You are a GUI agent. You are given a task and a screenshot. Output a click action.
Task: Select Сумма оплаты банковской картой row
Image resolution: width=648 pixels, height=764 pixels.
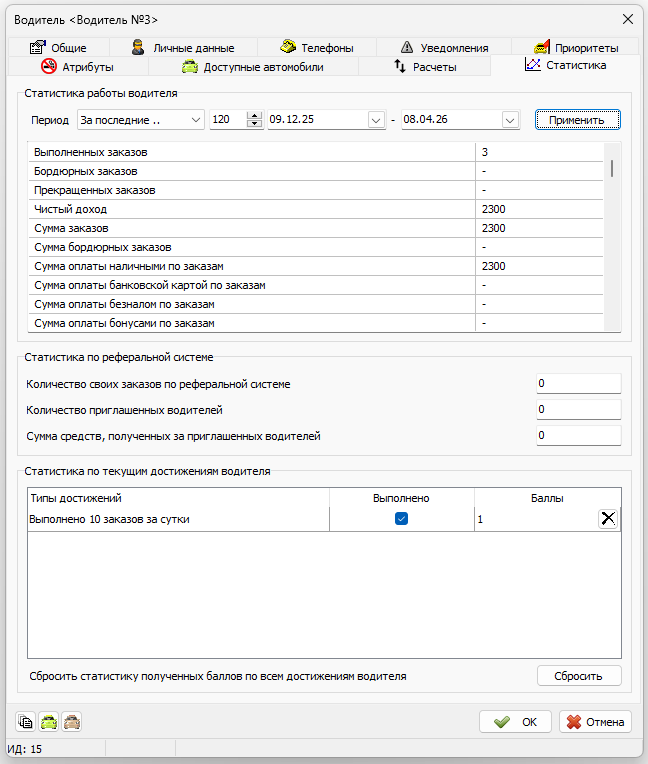tap(316, 285)
